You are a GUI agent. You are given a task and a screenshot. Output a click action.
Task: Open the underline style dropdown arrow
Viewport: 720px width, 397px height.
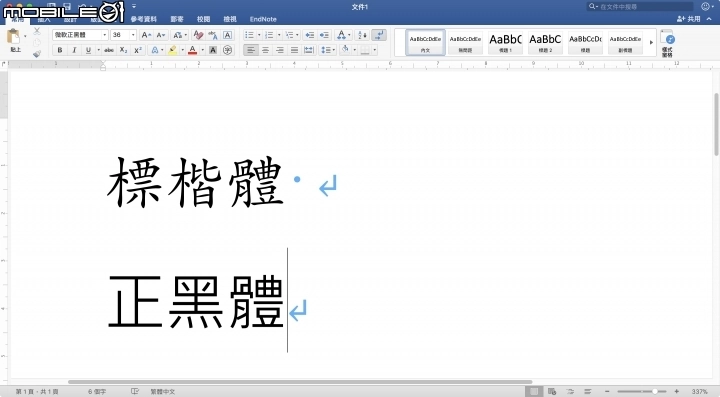pos(98,50)
